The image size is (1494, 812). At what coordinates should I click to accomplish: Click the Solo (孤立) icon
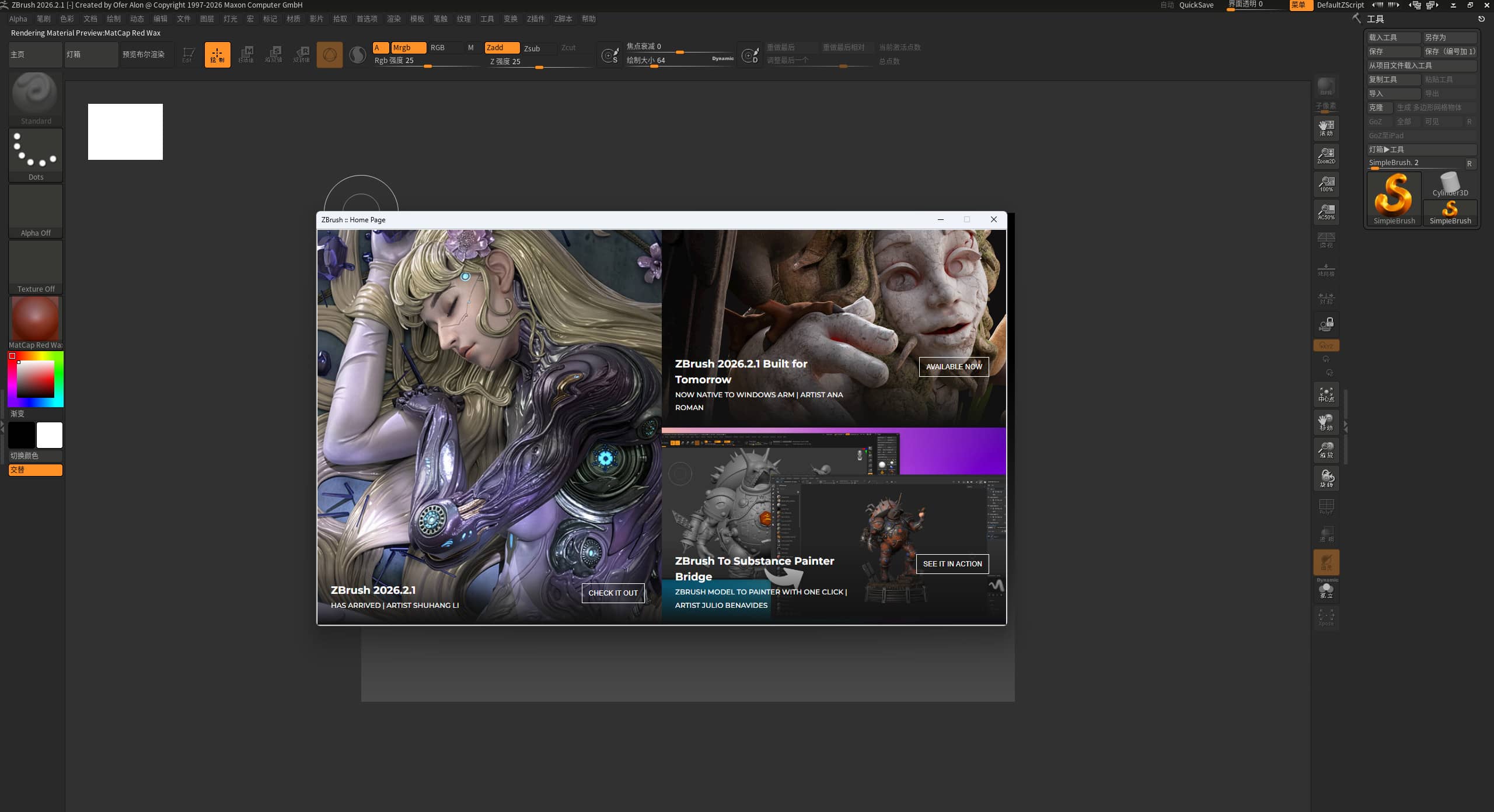click(x=1327, y=591)
